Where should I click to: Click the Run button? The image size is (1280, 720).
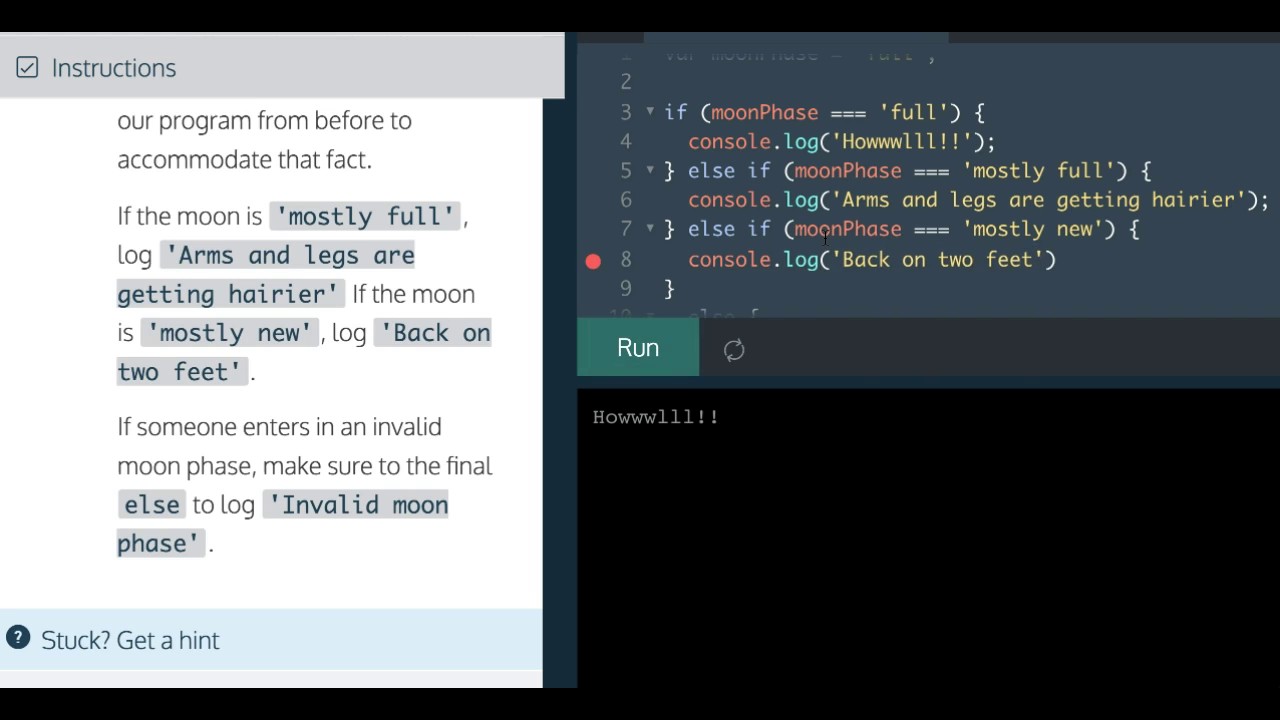click(x=638, y=348)
